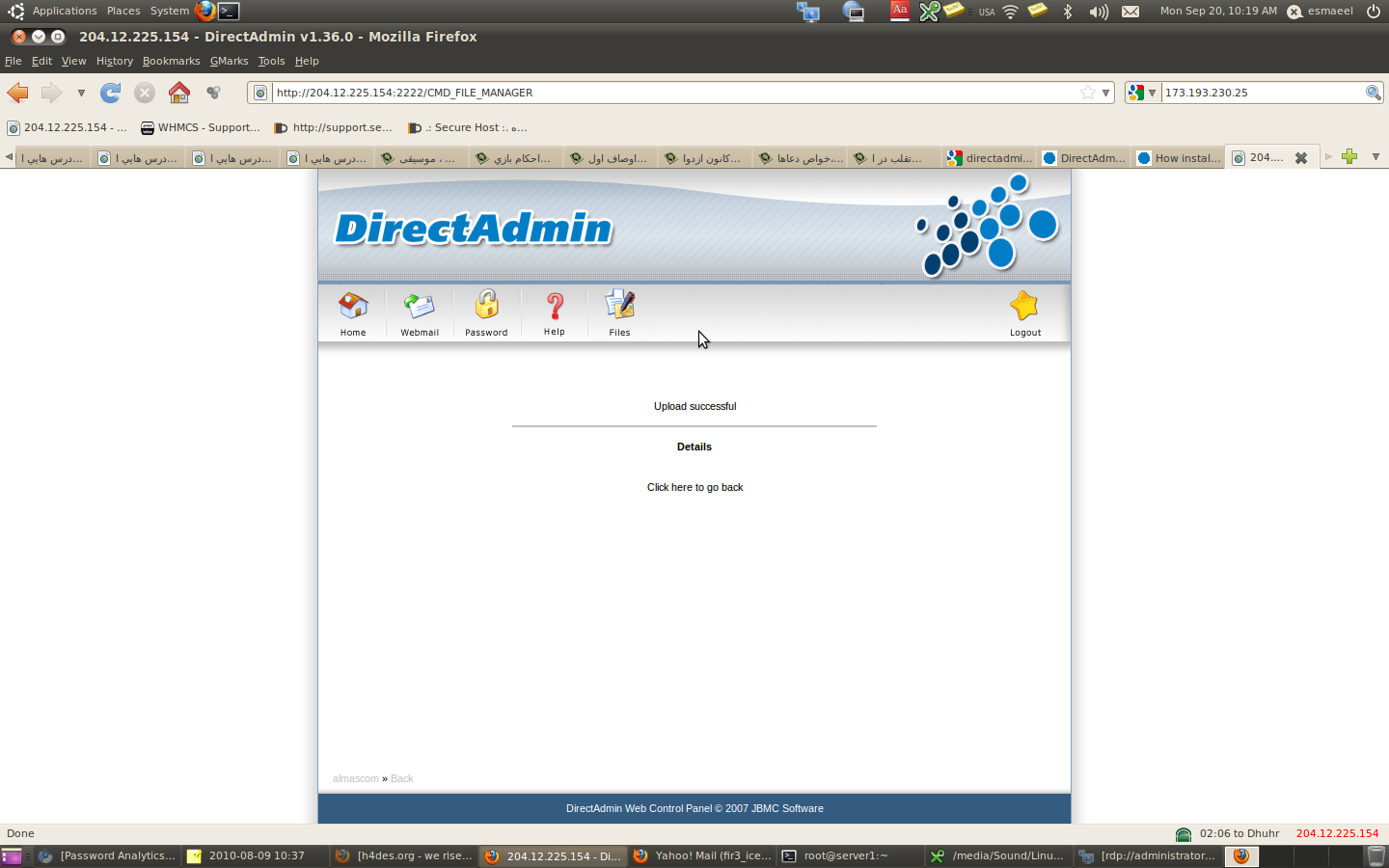
Task: Click the power shutdown icon
Action: coord(1374,12)
